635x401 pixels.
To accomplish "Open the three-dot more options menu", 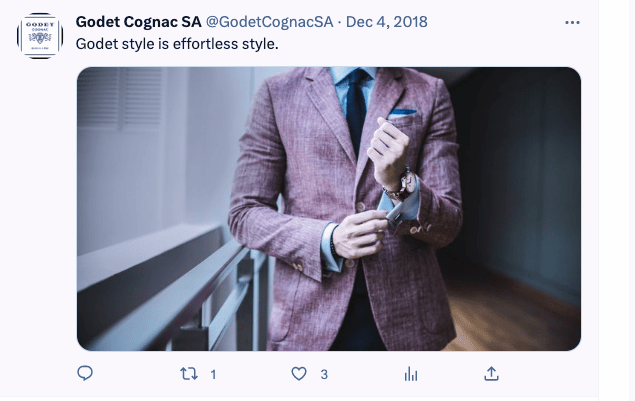I will pos(572,22).
